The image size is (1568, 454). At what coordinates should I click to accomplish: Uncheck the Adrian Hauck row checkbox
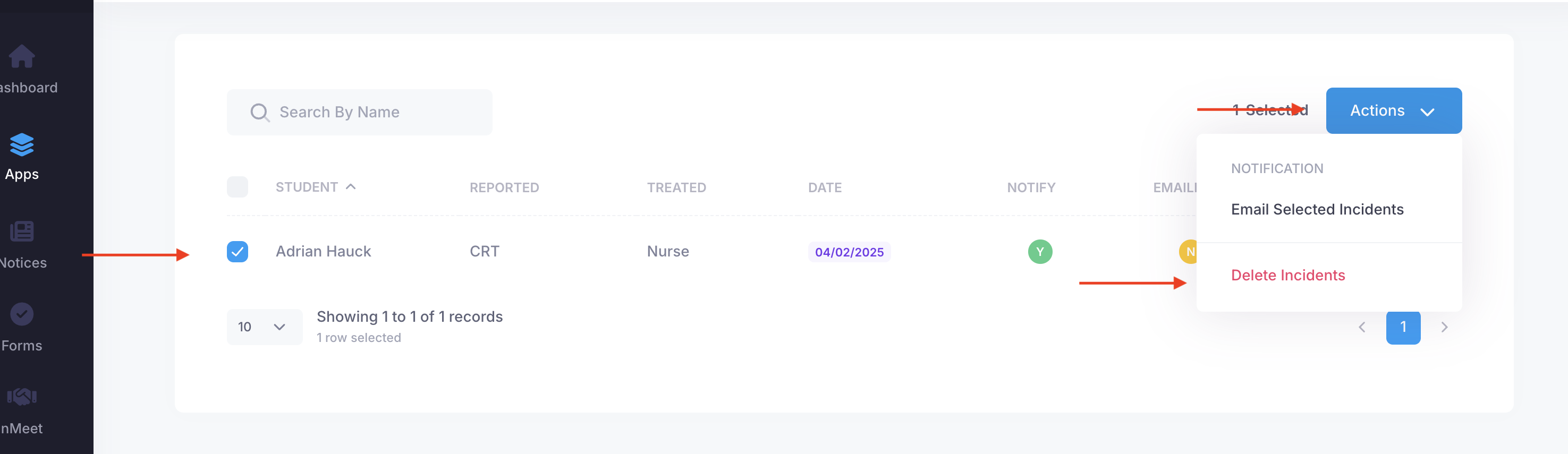[238, 252]
